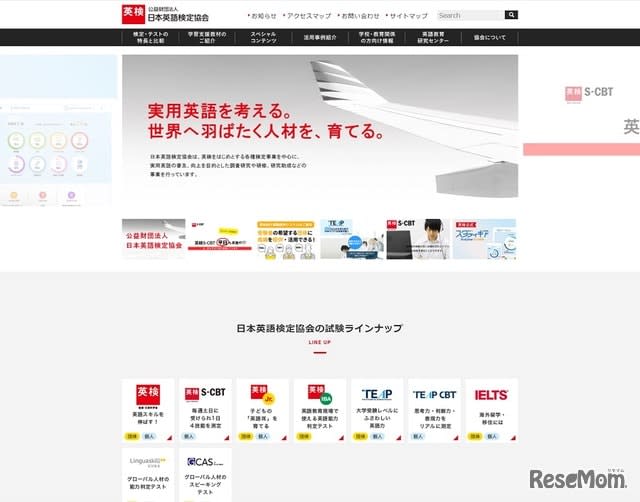Viewport: 640px width, 502px height.
Task: Open the 英検 S-CBT lineup card
Action: click(x=205, y=411)
